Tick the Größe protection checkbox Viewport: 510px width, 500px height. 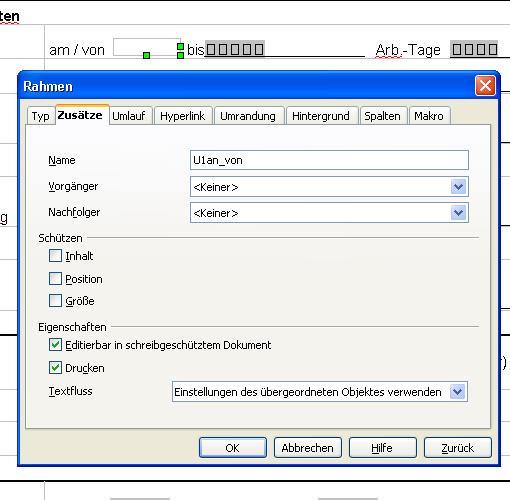coord(55,301)
